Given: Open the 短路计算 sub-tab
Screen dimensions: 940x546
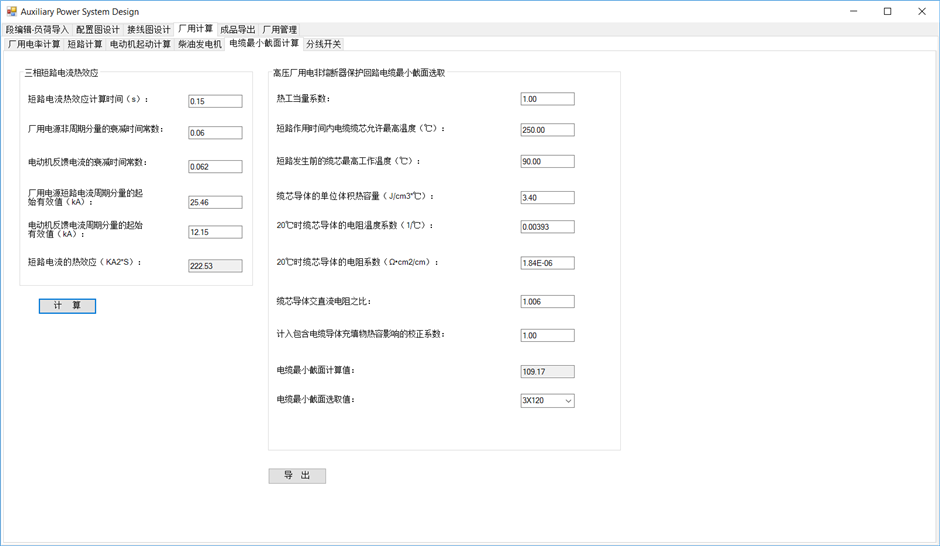Looking at the screenshot, I should (85, 44).
